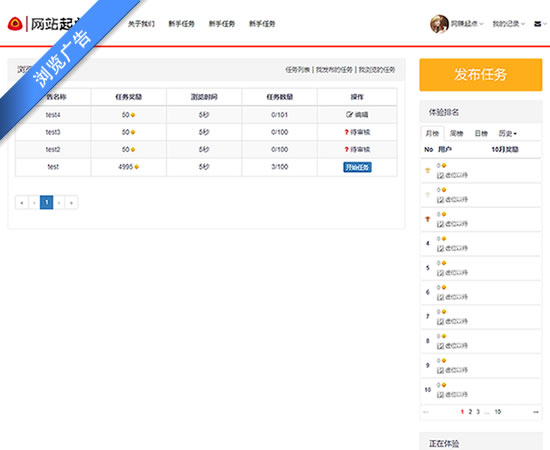Click the edit pencil icon in test4 row
The image size is (550, 450).
(349, 114)
